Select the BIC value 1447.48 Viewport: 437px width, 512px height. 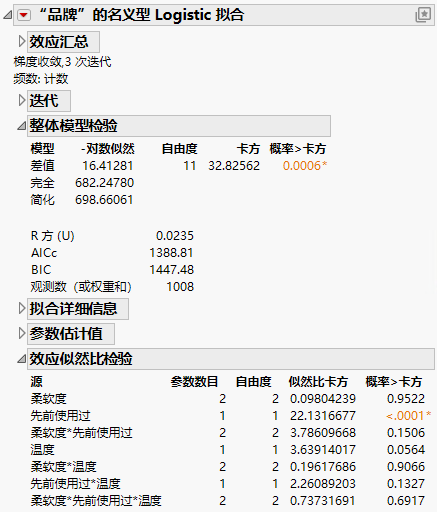171,270
